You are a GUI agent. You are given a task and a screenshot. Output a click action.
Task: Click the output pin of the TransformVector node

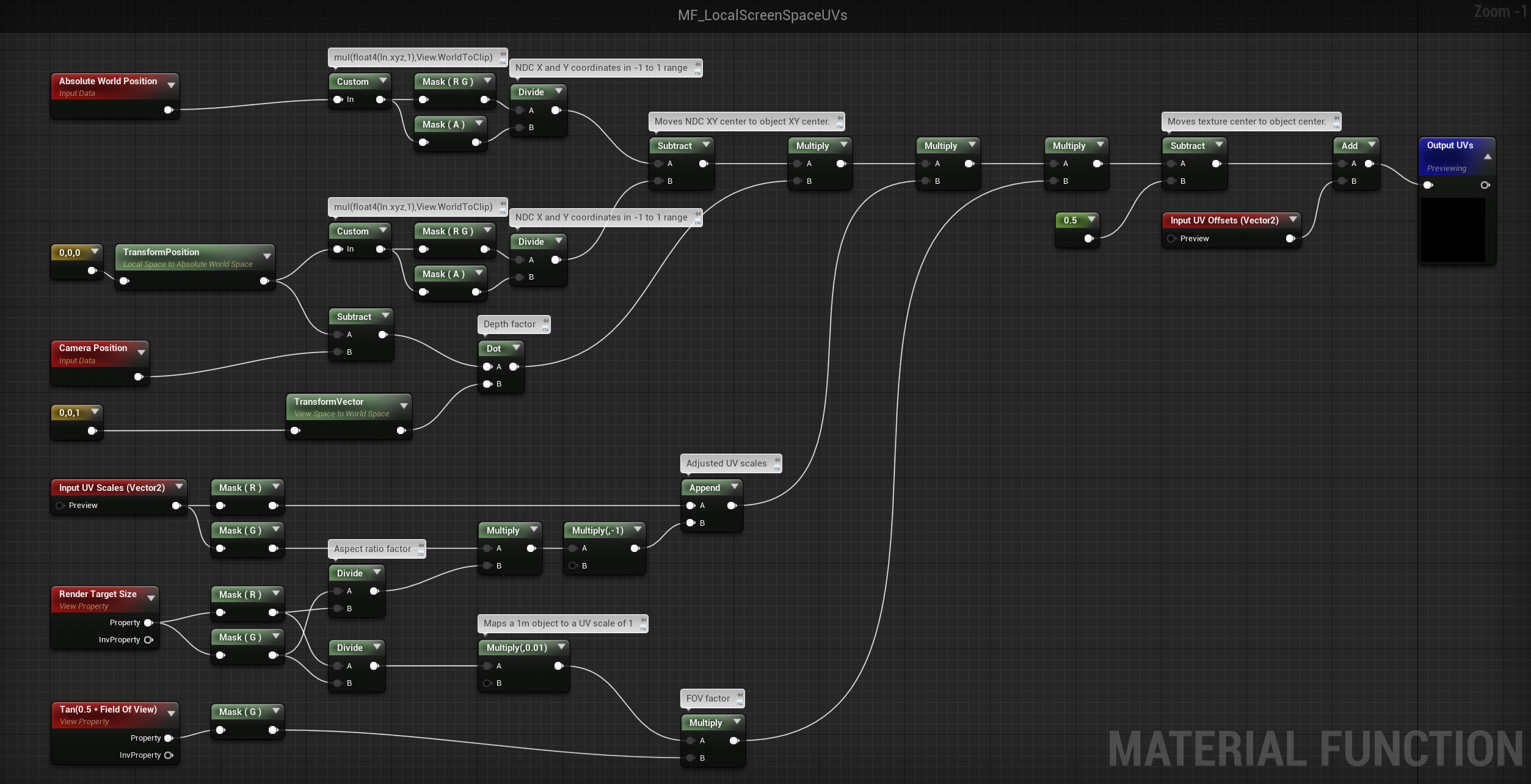[x=402, y=430]
